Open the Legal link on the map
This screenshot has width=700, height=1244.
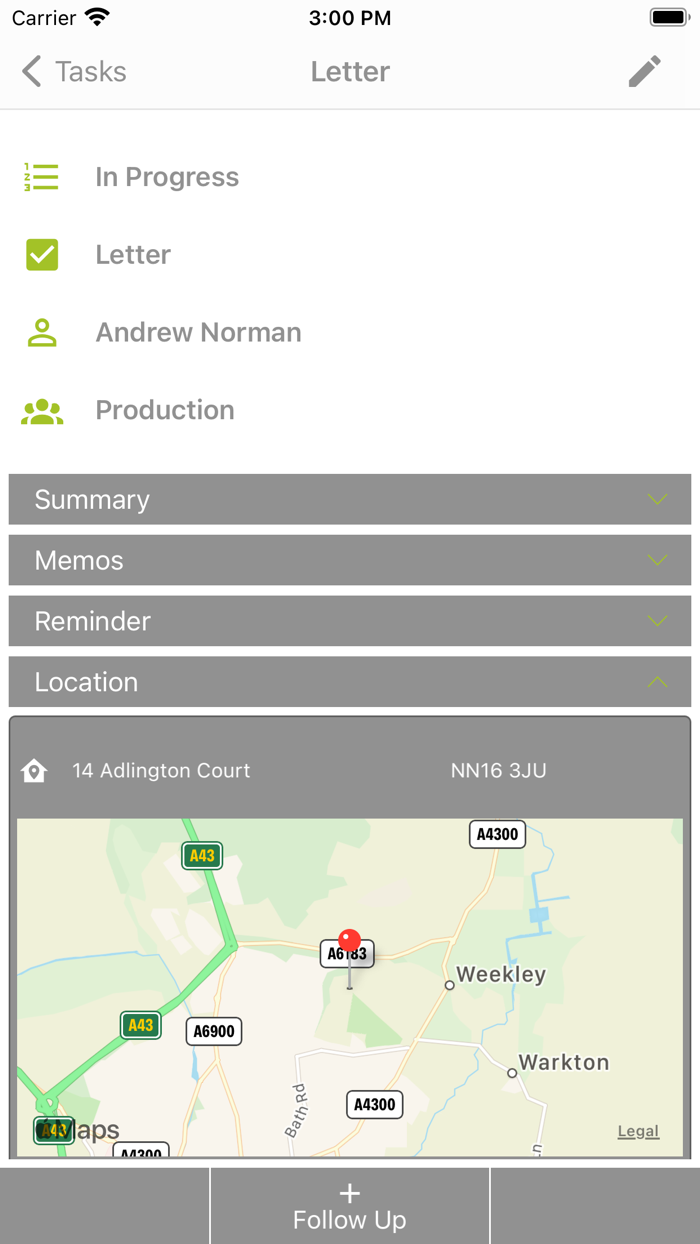tap(637, 1130)
